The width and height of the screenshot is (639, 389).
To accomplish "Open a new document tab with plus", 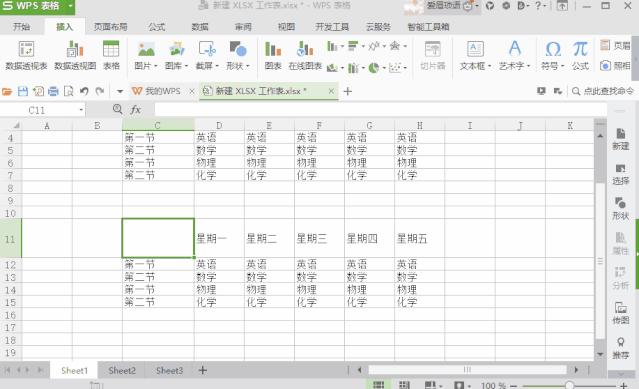I will pyautogui.click(x=348, y=92).
